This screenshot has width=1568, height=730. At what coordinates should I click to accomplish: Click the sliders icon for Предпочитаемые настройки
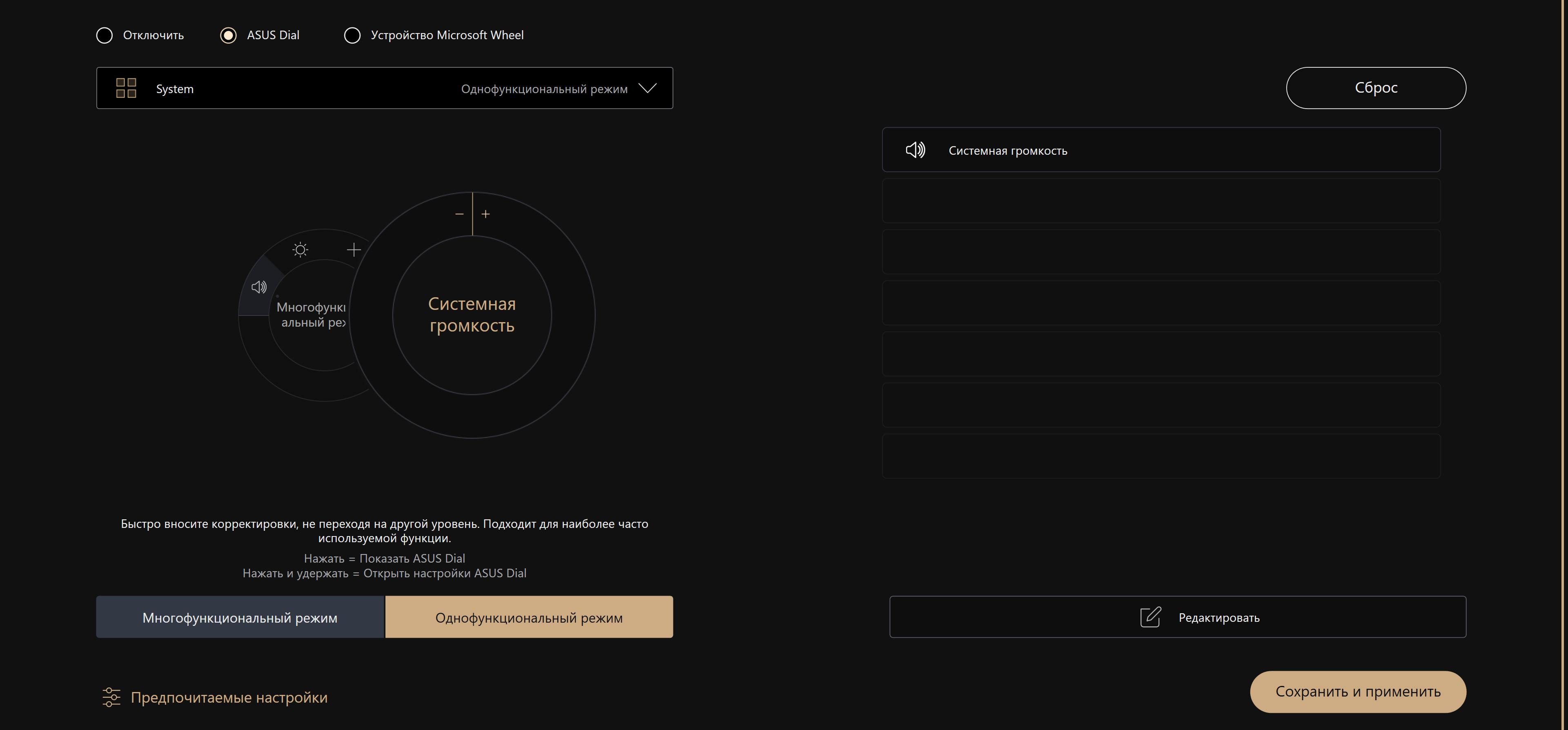tap(111, 697)
